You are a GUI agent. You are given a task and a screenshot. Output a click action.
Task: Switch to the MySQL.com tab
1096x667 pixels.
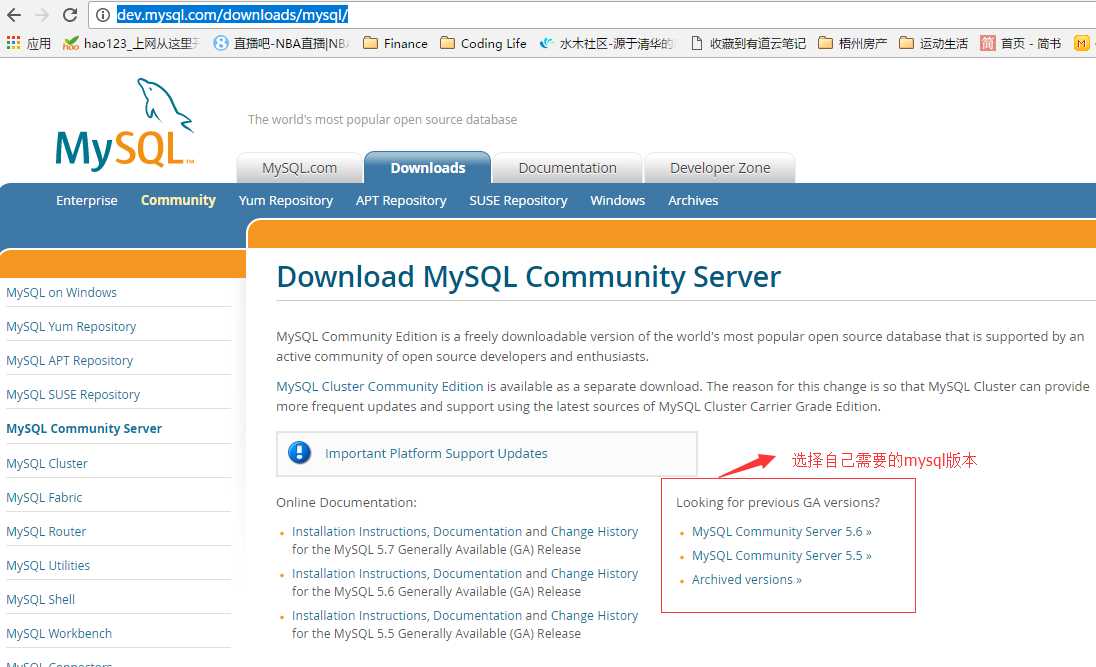[299, 168]
